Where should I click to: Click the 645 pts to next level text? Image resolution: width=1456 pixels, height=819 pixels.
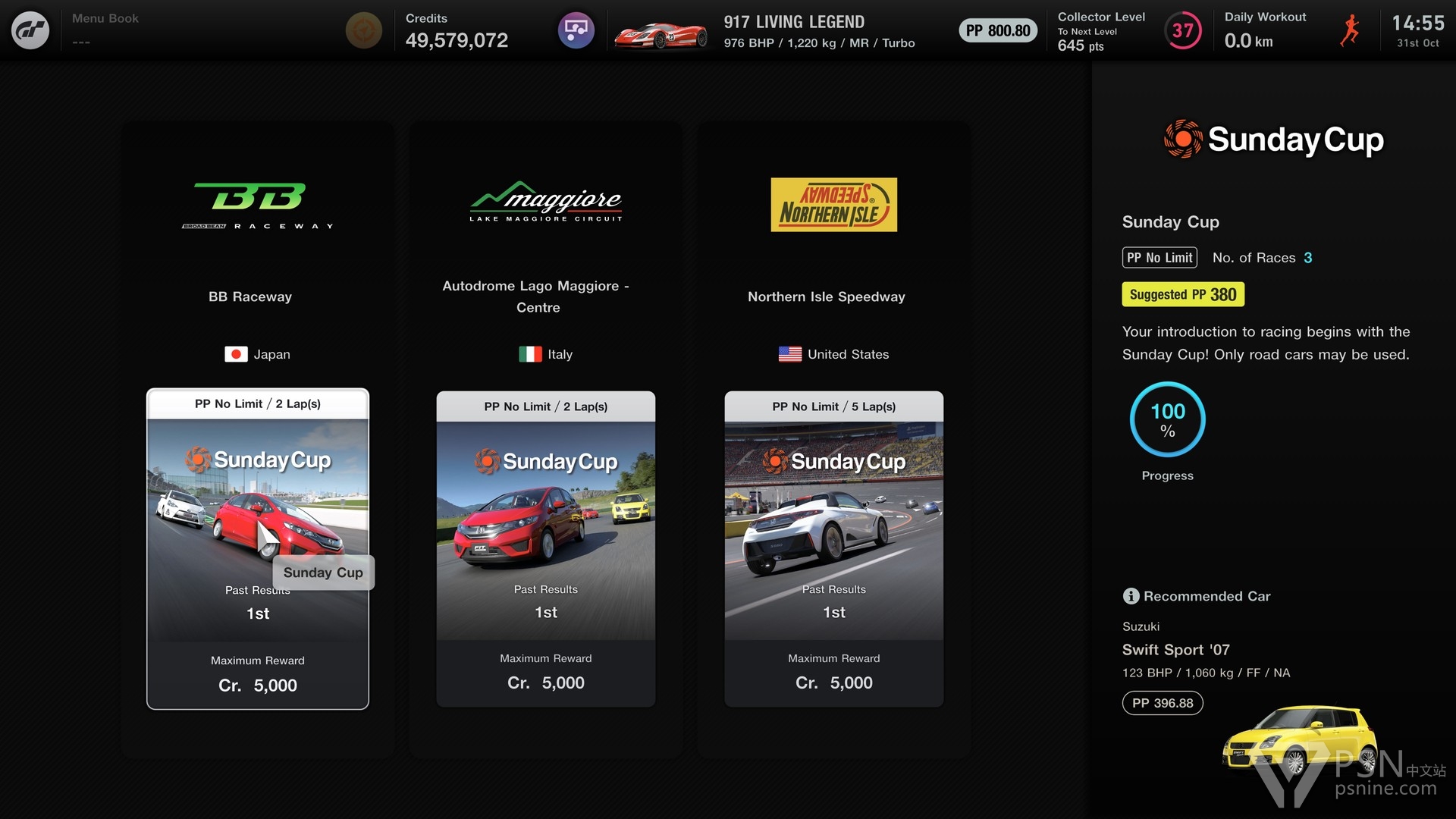pyautogui.click(x=1081, y=45)
